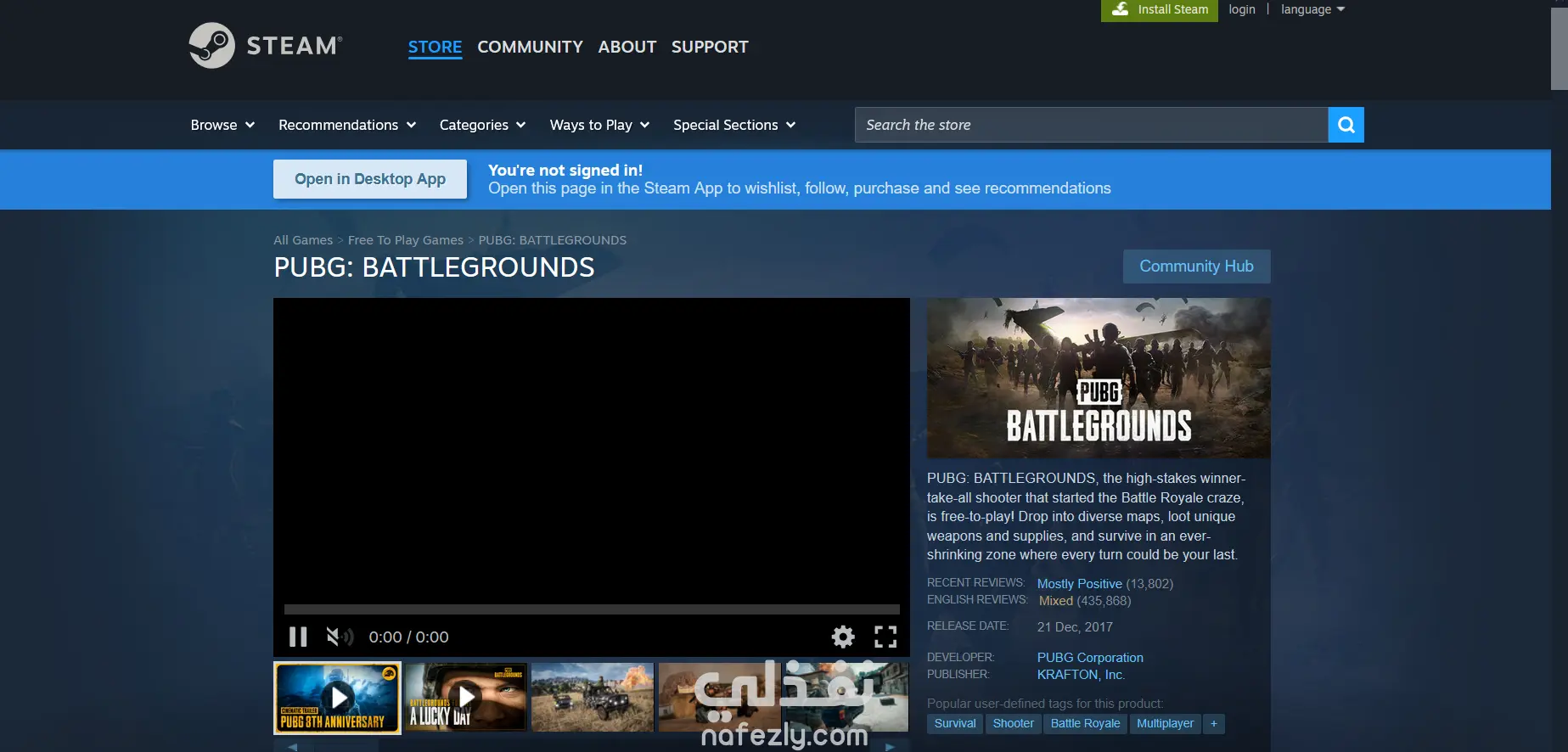Expand the Special Sections menu
The width and height of the screenshot is (1568, 752).
734,125
